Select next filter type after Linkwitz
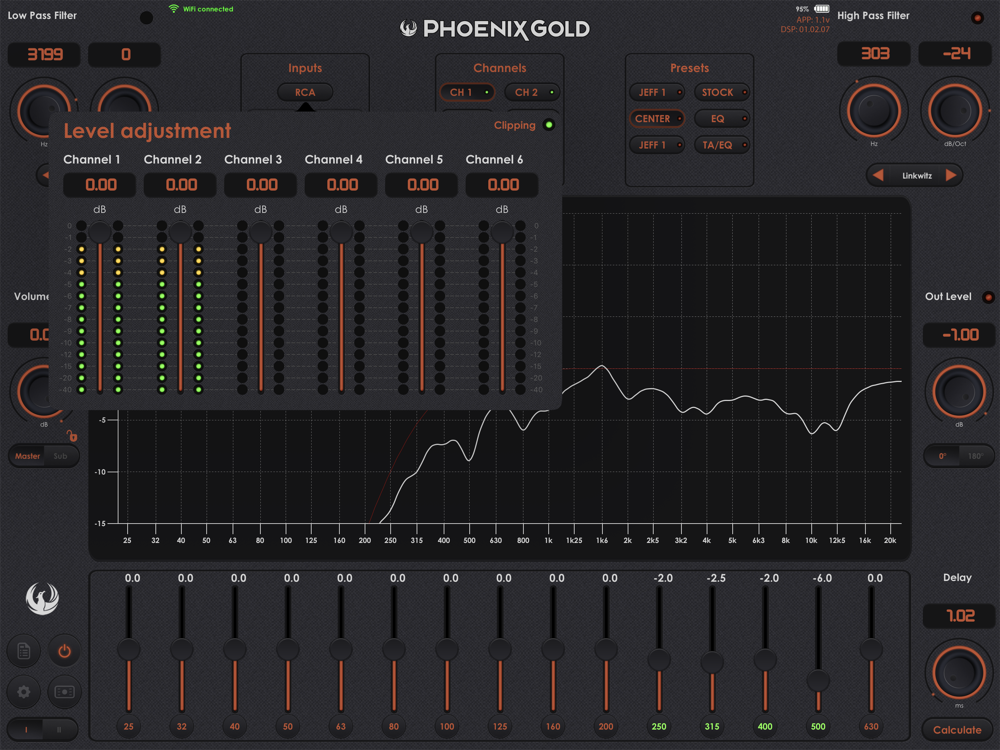 pyautogui.click(x=950, y=175)
